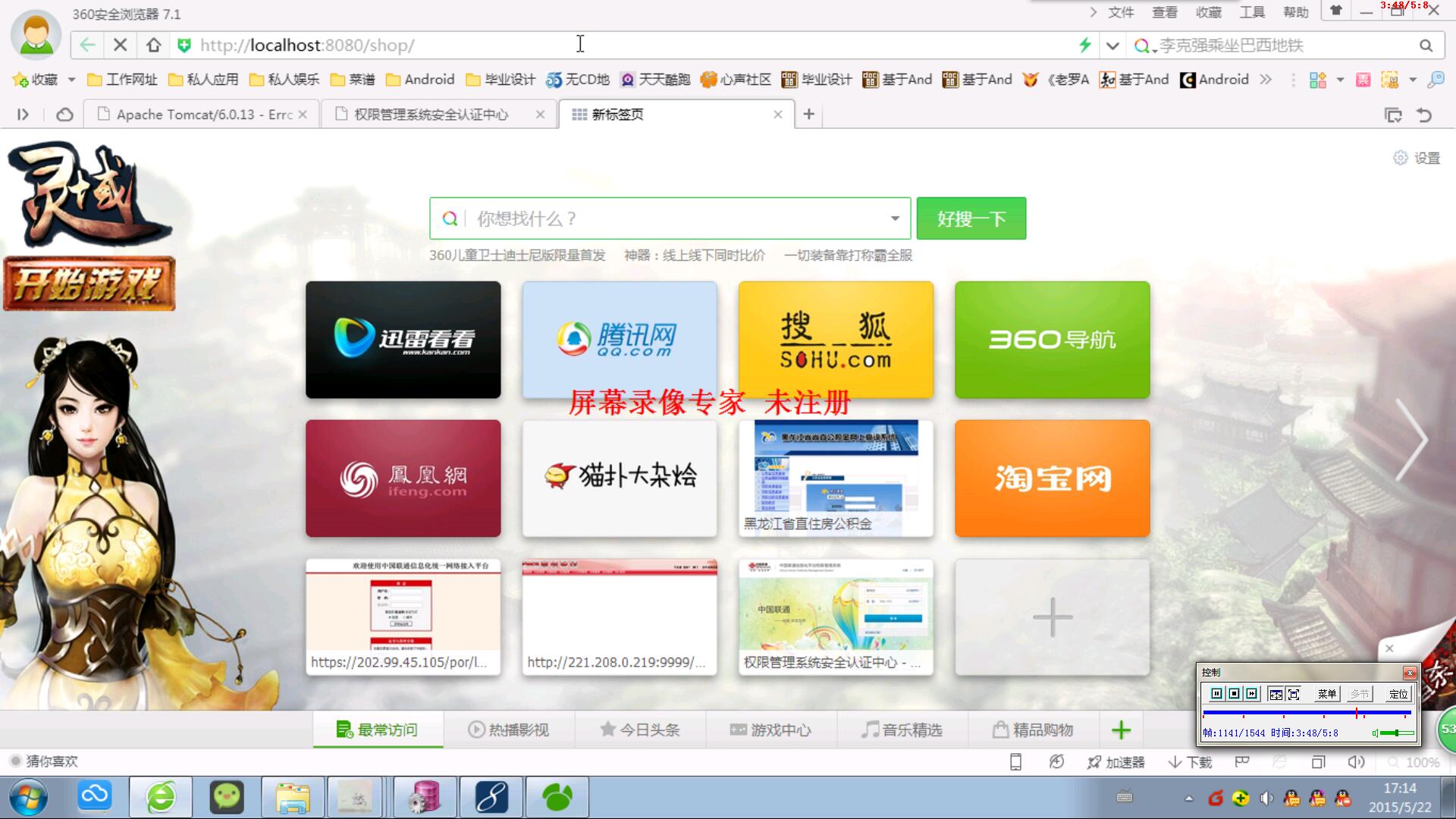Click the green security shield in address bar

click(x=184, y=45)
